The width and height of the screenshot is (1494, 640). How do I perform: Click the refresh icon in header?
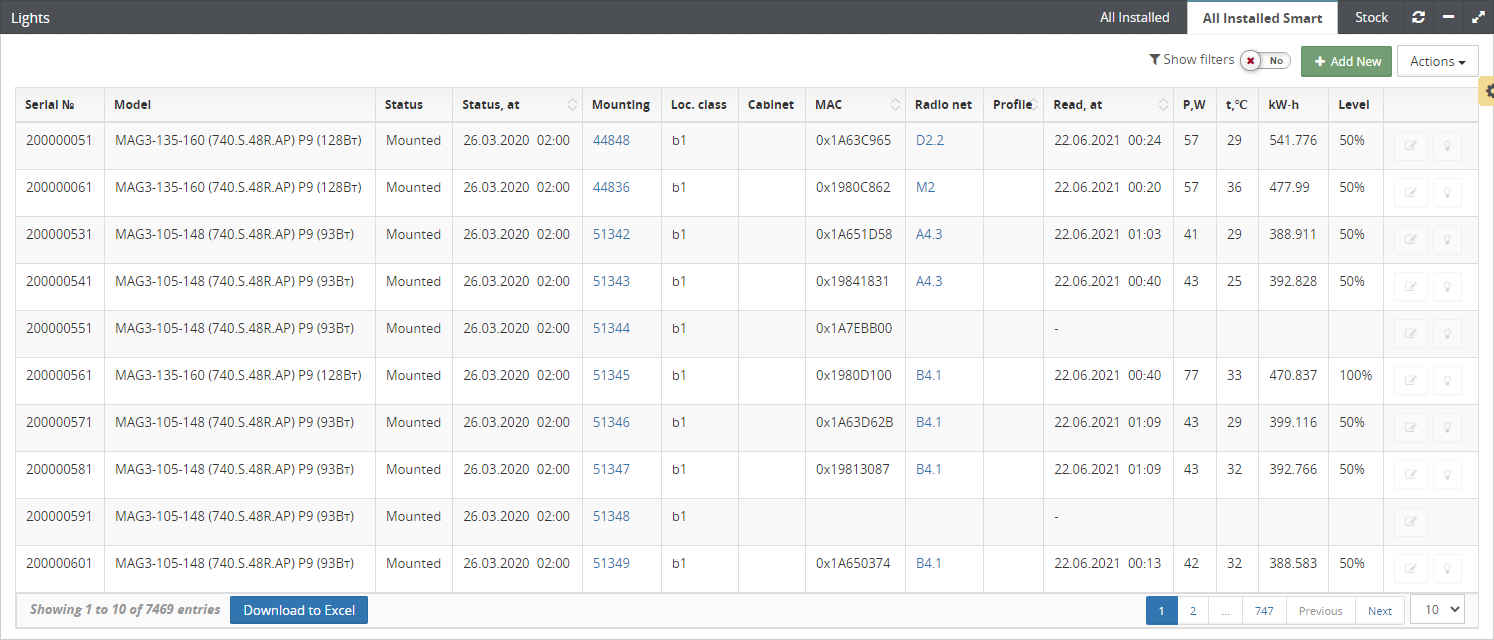(x=1418, y=17)
